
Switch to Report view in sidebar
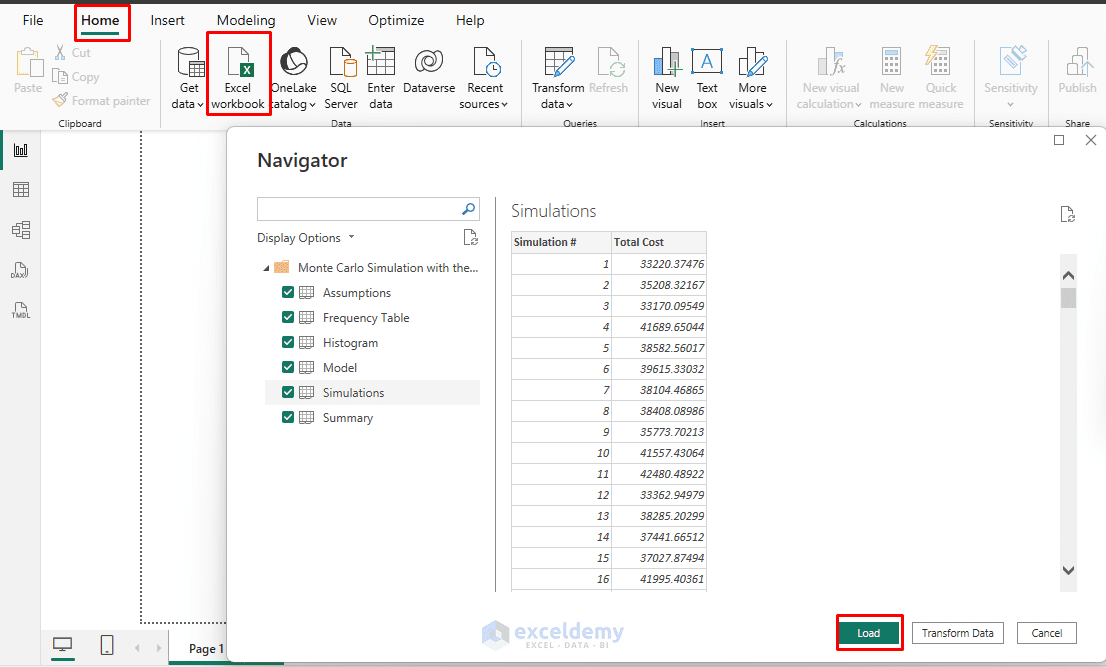click(21, 149)
